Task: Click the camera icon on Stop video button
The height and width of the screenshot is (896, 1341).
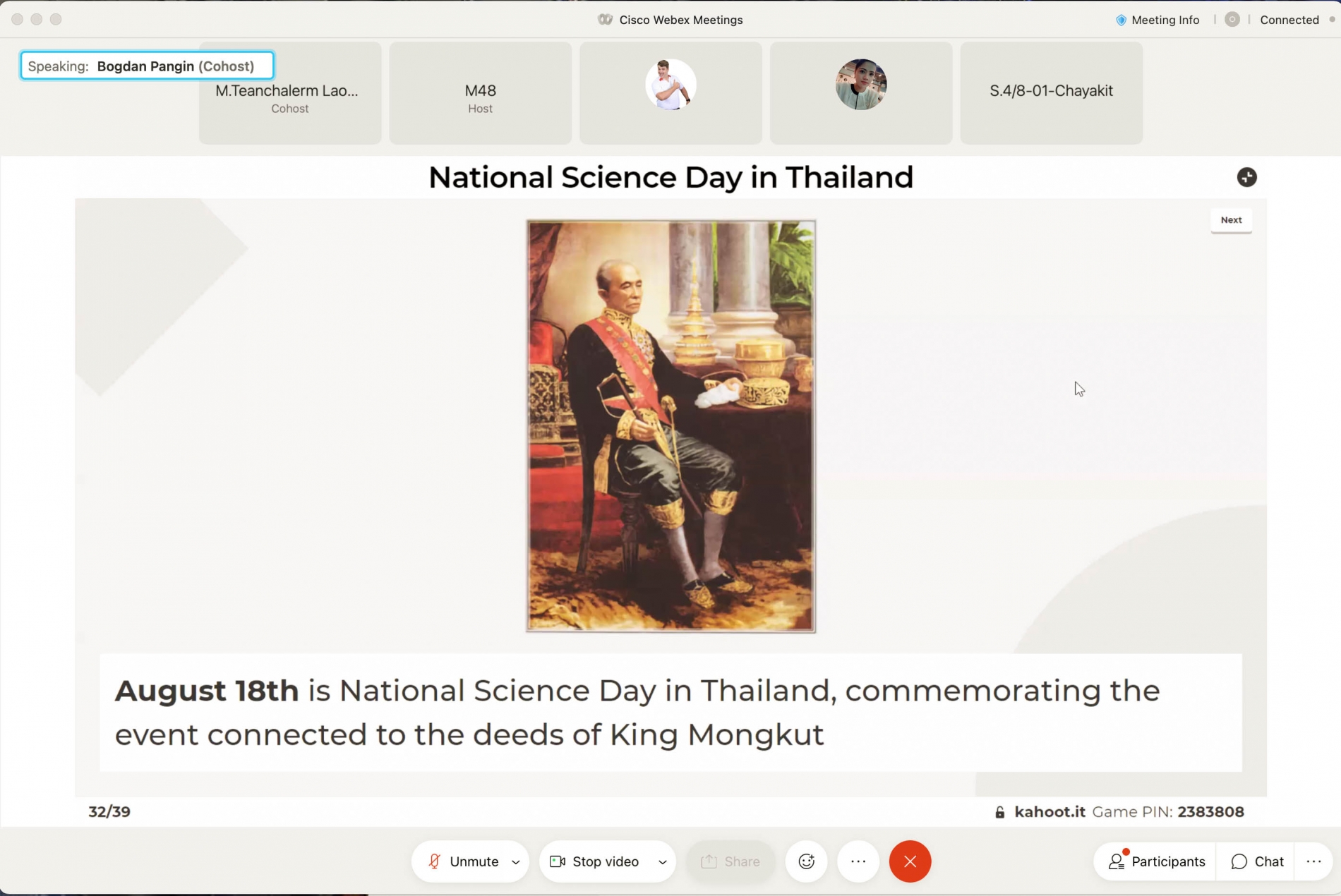Action: (558, 861)
